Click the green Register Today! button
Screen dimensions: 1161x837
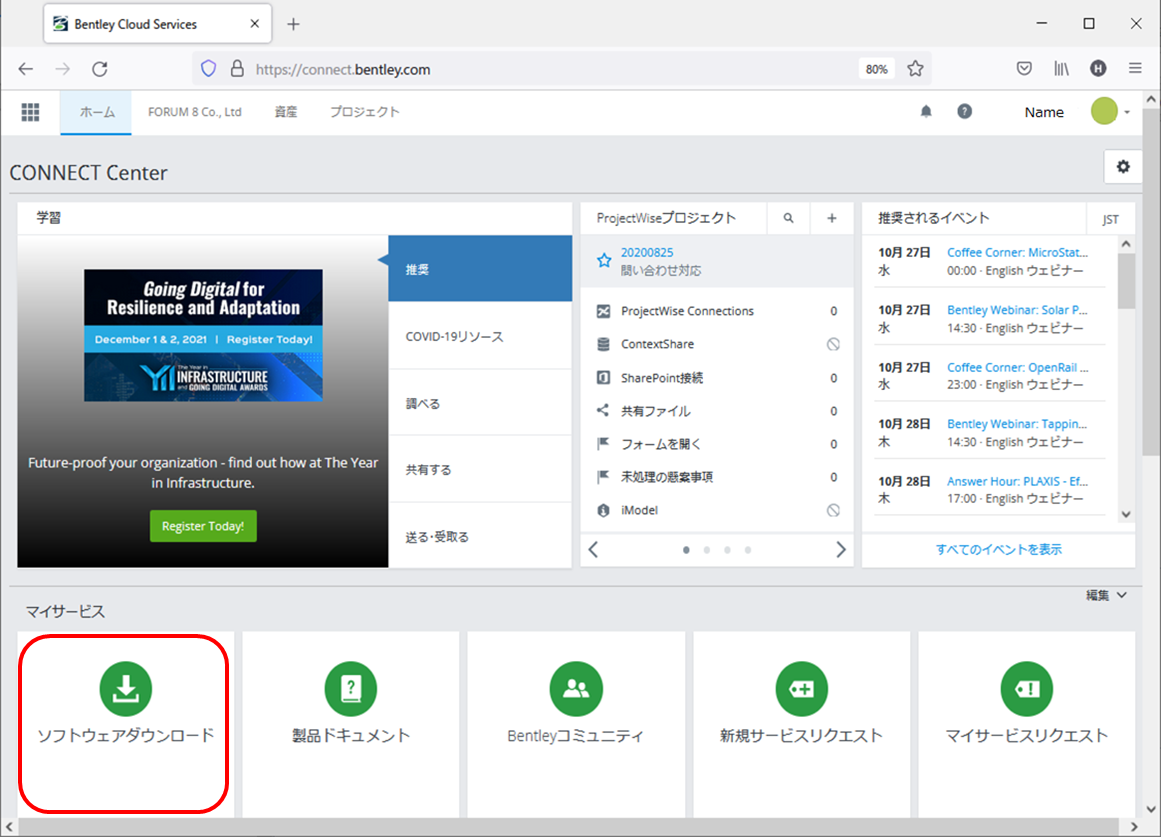click(x=203, y=526)
